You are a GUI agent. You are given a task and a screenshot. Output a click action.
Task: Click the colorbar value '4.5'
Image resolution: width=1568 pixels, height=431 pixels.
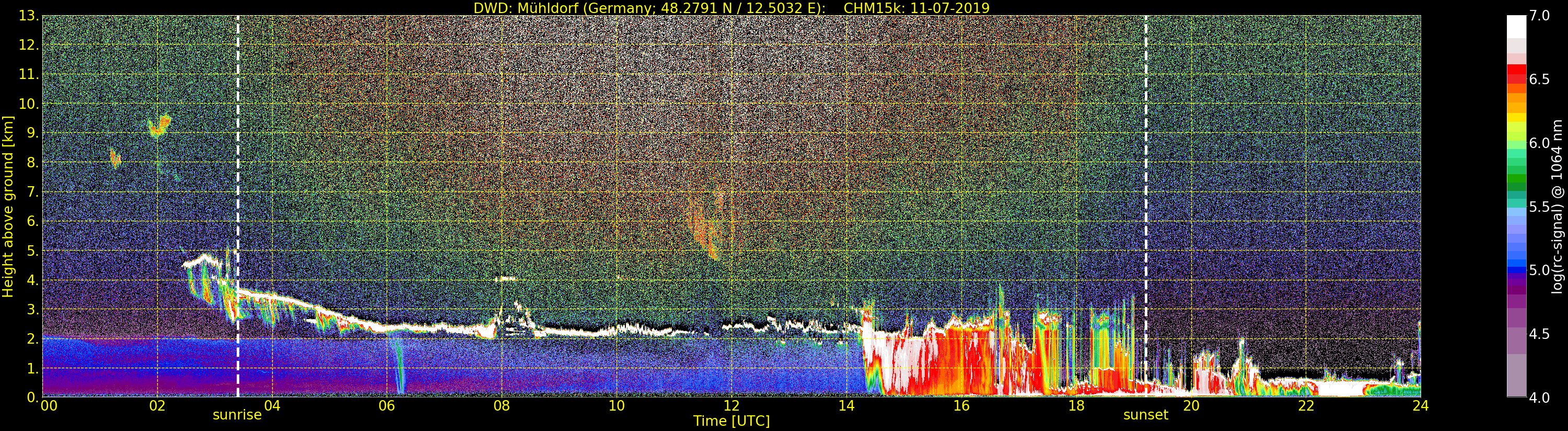(x=1539, y=334)
